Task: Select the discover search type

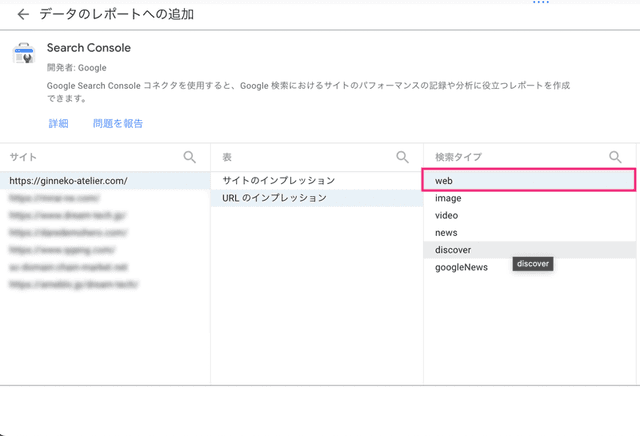Action: pos(530,250)
